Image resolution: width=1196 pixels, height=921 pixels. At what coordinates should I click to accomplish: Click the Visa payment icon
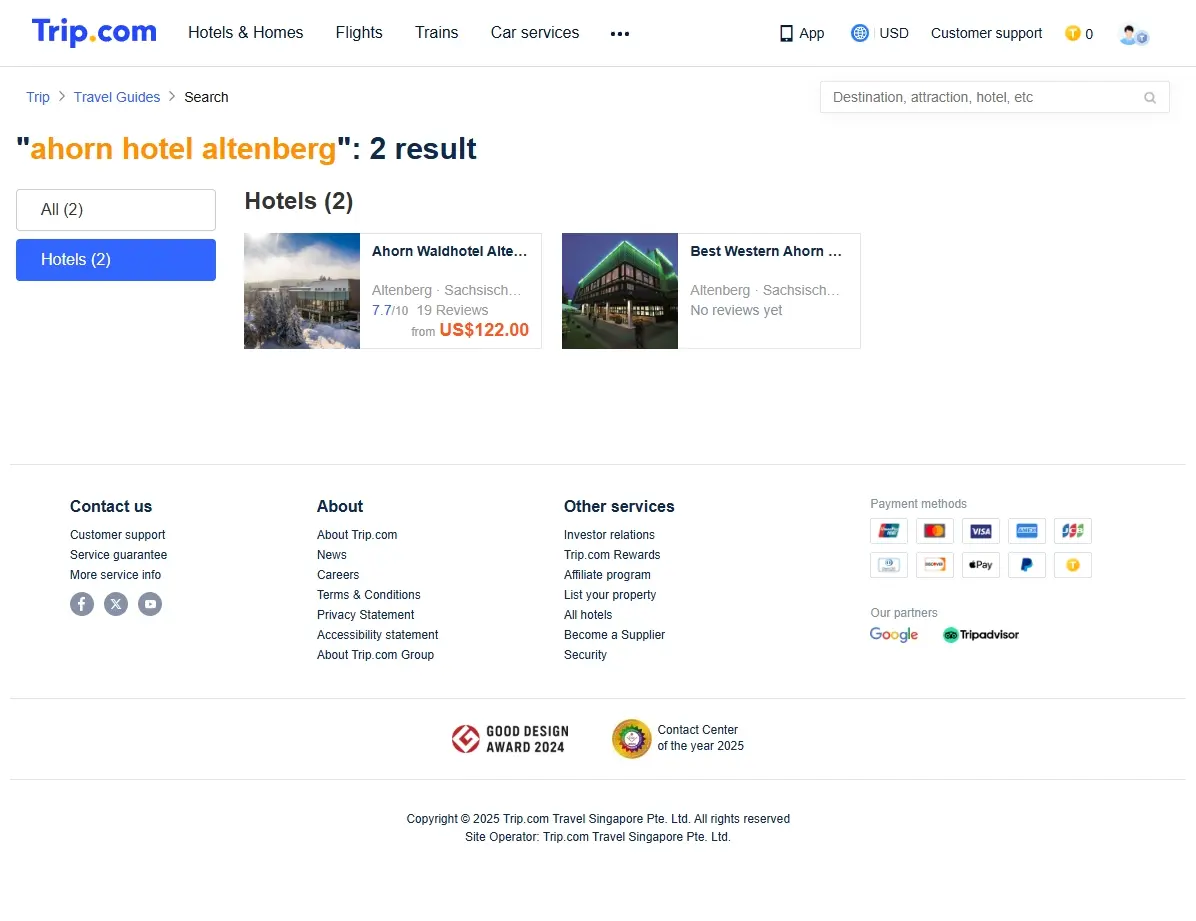981,530
